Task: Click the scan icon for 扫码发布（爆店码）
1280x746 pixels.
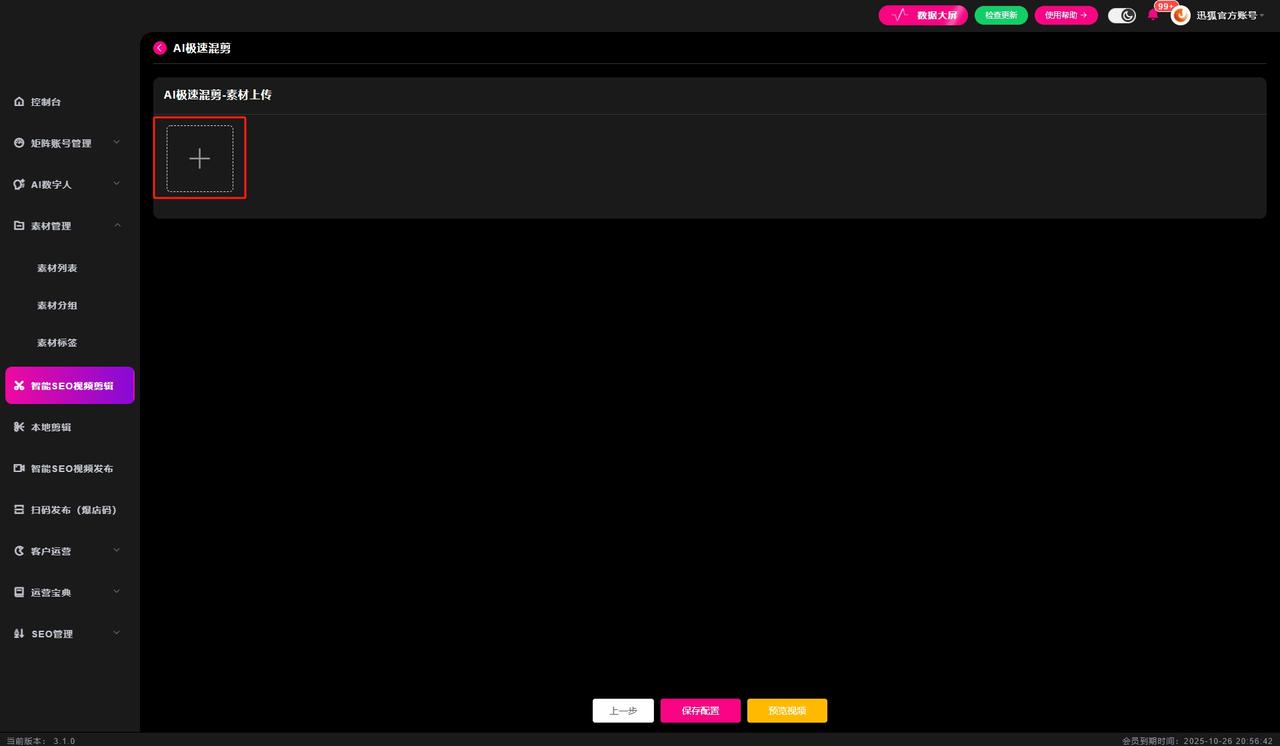Action: 19,510
